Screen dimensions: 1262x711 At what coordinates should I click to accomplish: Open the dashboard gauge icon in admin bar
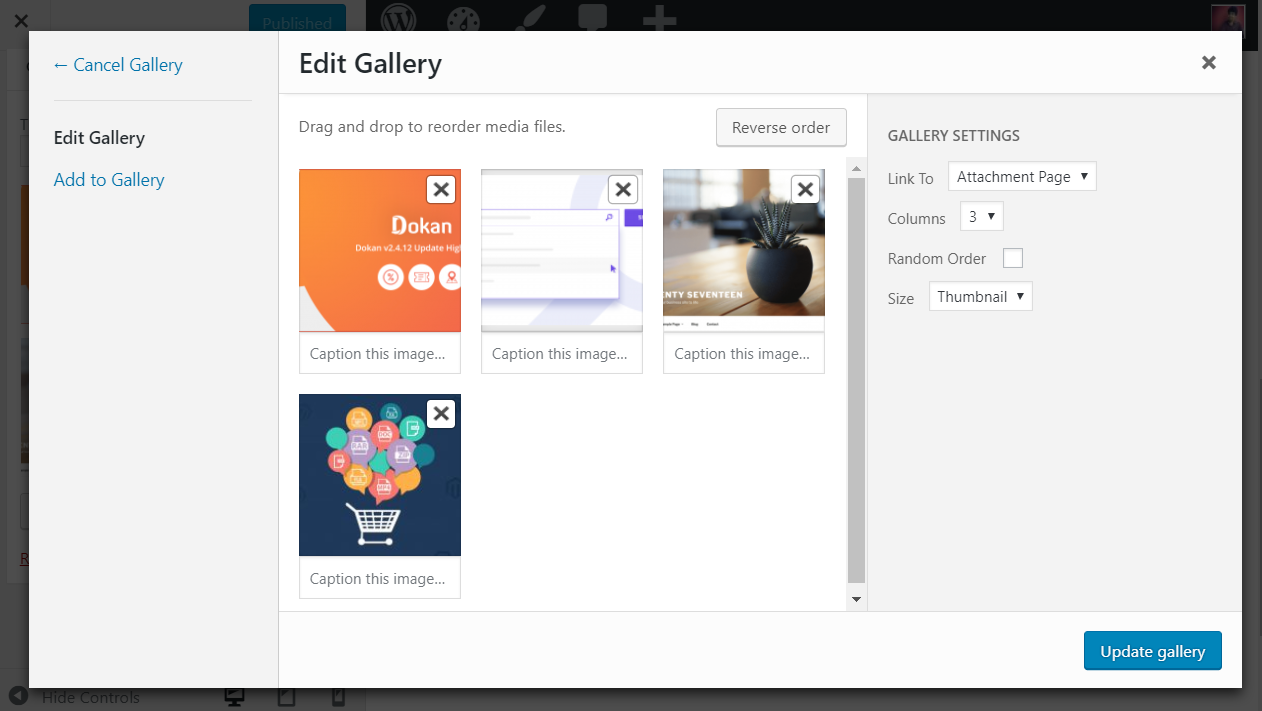click(463, 19)
